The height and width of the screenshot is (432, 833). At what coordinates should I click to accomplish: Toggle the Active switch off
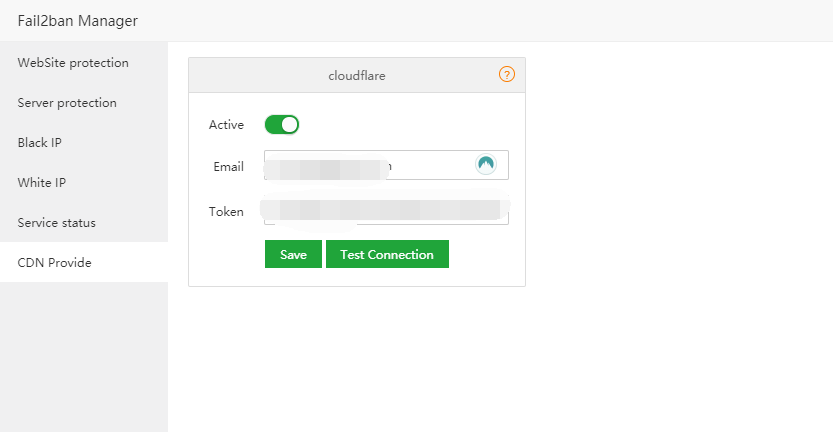pyautogui.click(x=282, y=125)
